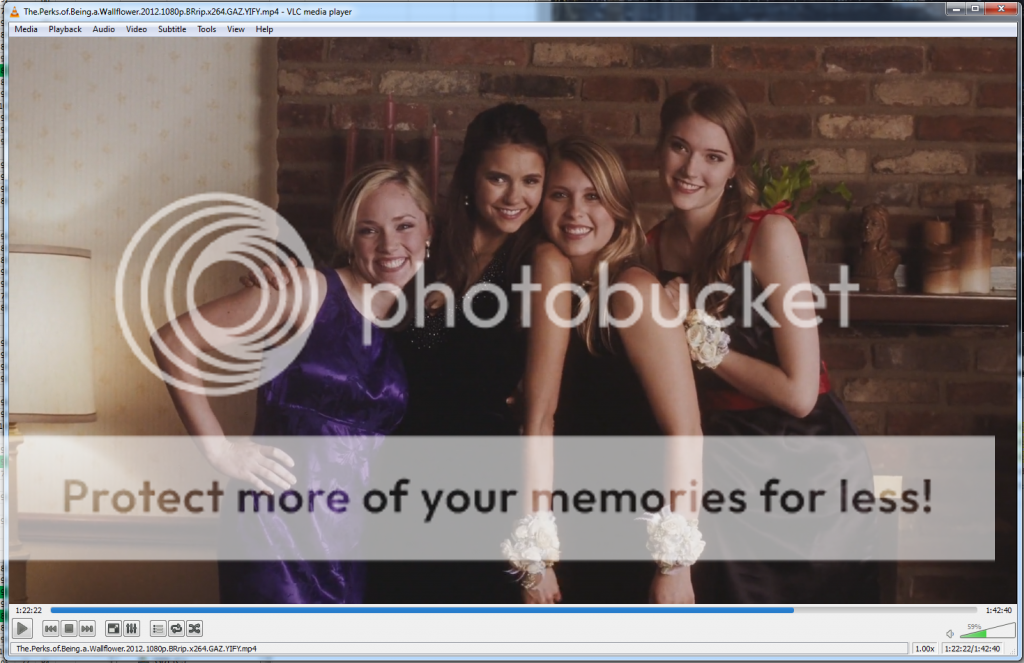Viewport: 1024px width, 663px height.
Task: Adjust the green volume slider
Action: 975,632
